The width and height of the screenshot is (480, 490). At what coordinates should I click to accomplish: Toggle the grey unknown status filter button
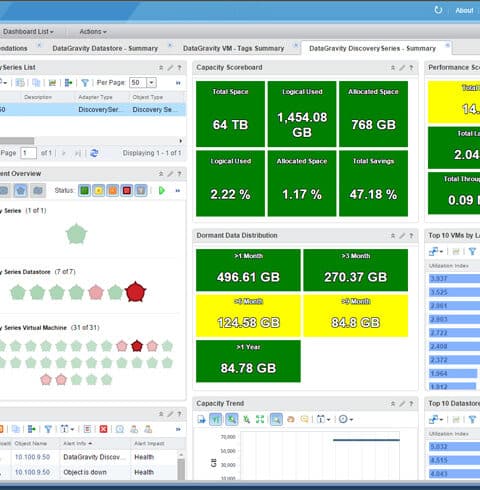coord(141,191)
